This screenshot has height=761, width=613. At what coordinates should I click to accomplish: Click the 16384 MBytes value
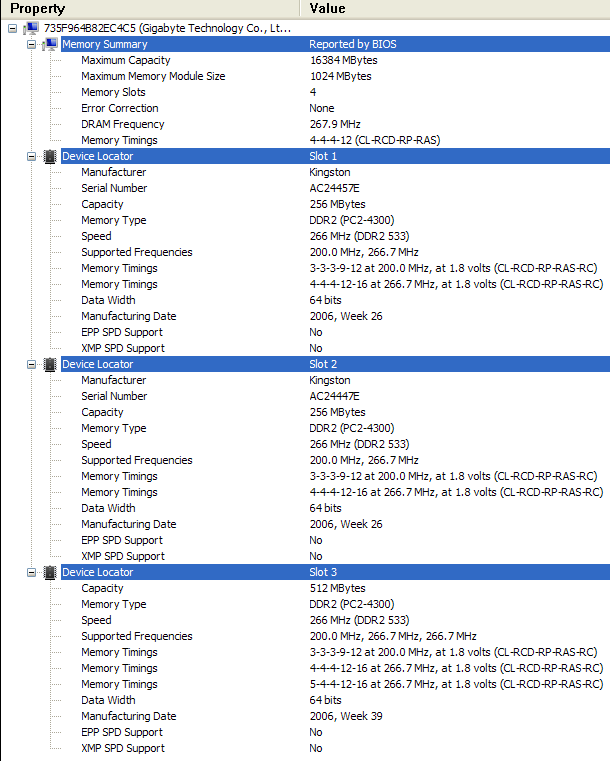pos(344,60)
